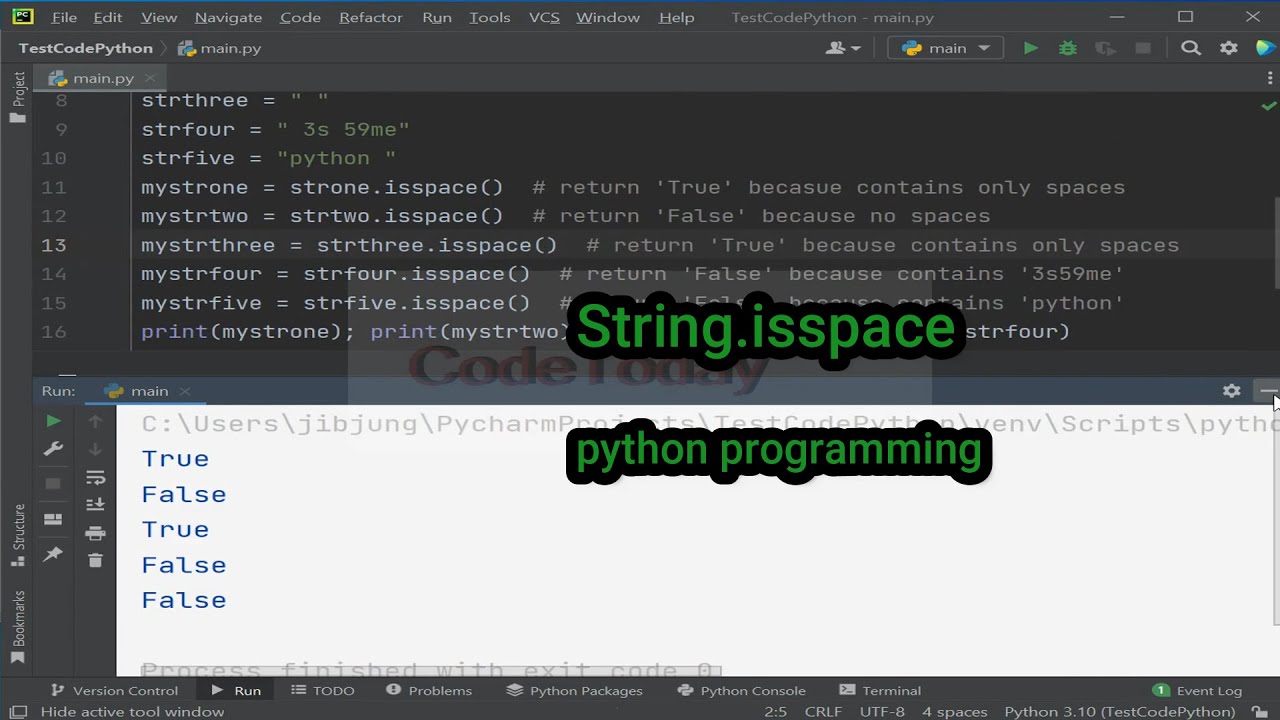Open the Refactor menu
Image resolution: width=1280 pixels, height=720 pixels.
[370, 17]
